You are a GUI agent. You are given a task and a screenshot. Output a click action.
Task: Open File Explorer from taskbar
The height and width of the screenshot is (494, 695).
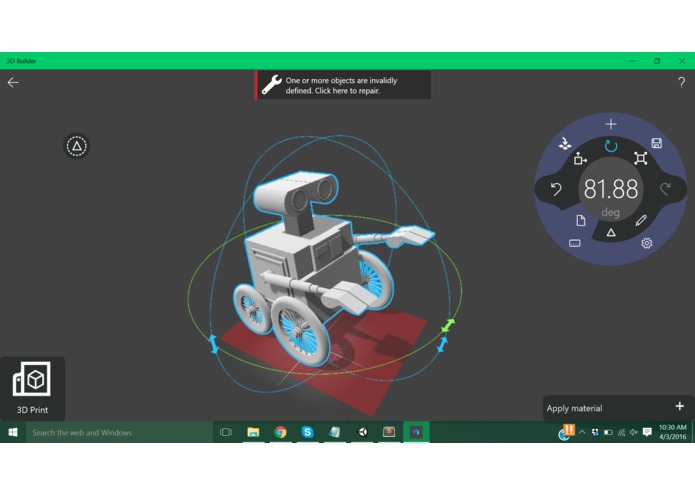point(253,432)
